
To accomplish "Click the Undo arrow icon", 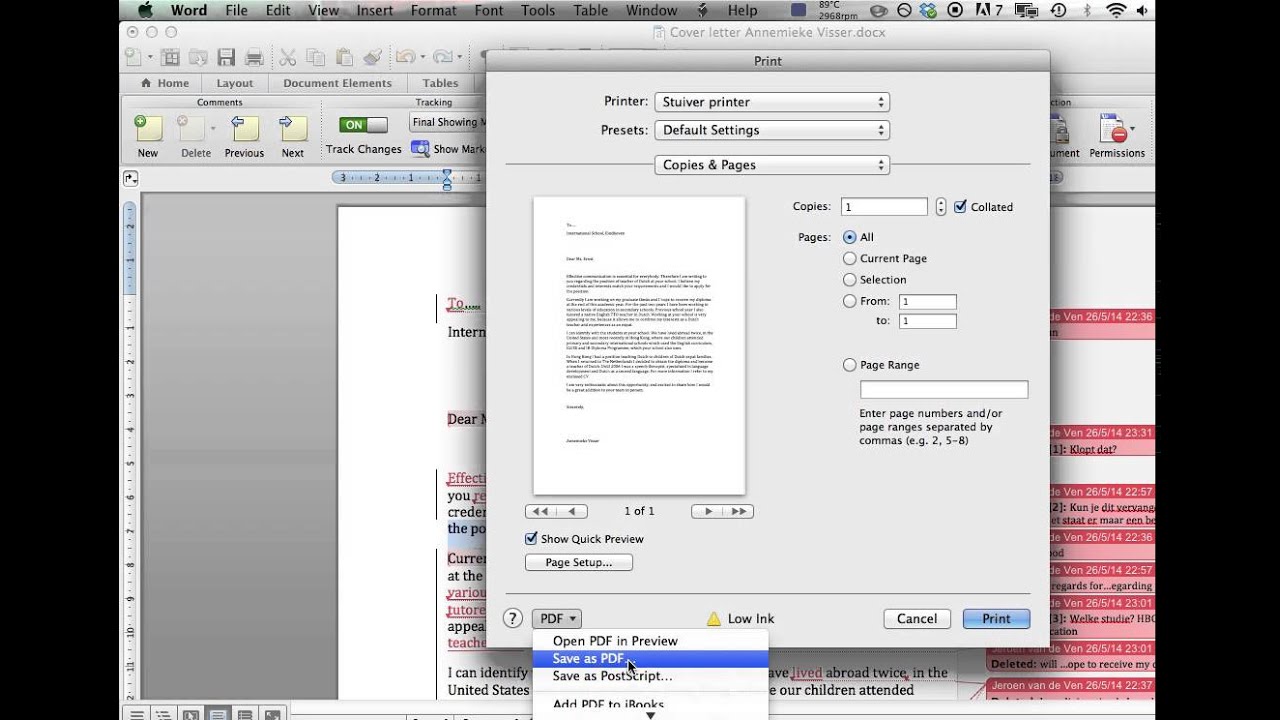I will [x=405, y=57].
